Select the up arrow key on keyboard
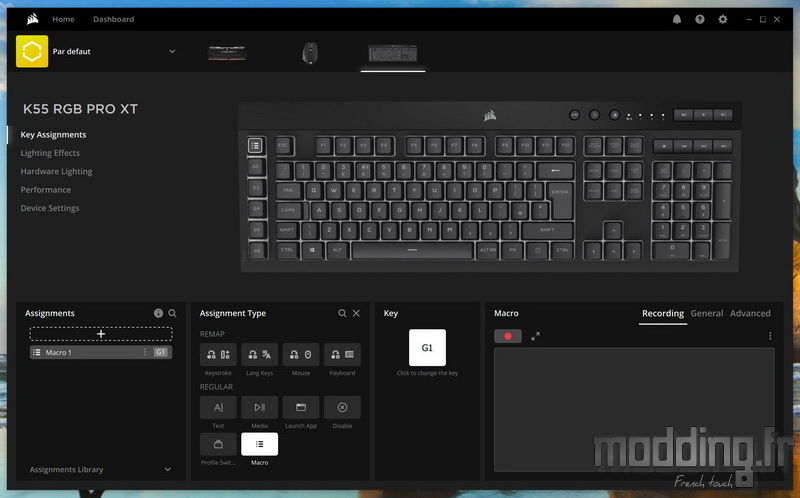 [613, 230]
